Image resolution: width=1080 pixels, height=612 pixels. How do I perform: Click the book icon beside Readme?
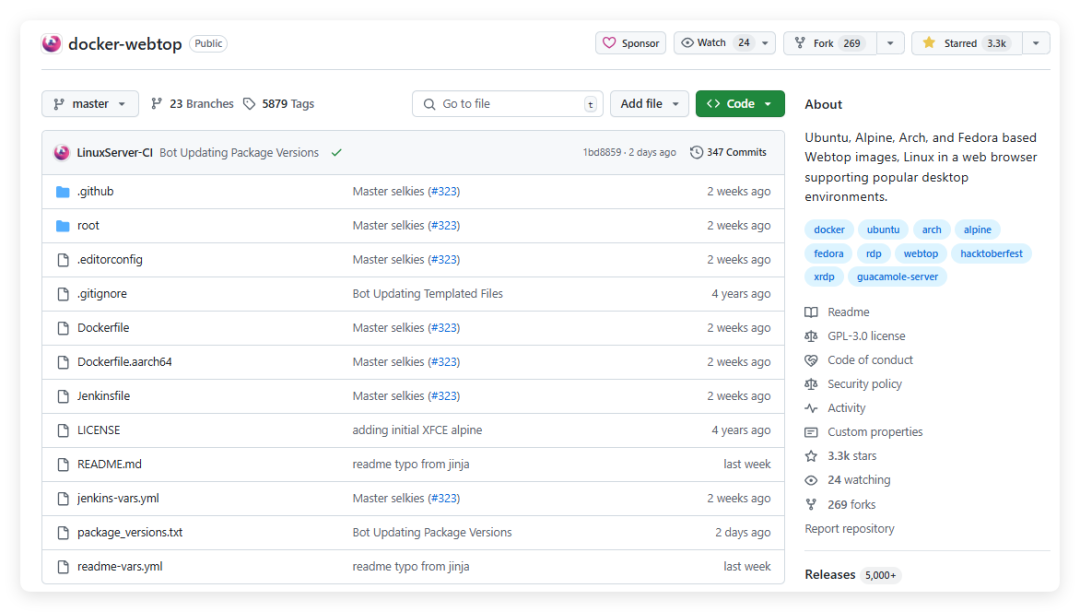tap(811, 313)
